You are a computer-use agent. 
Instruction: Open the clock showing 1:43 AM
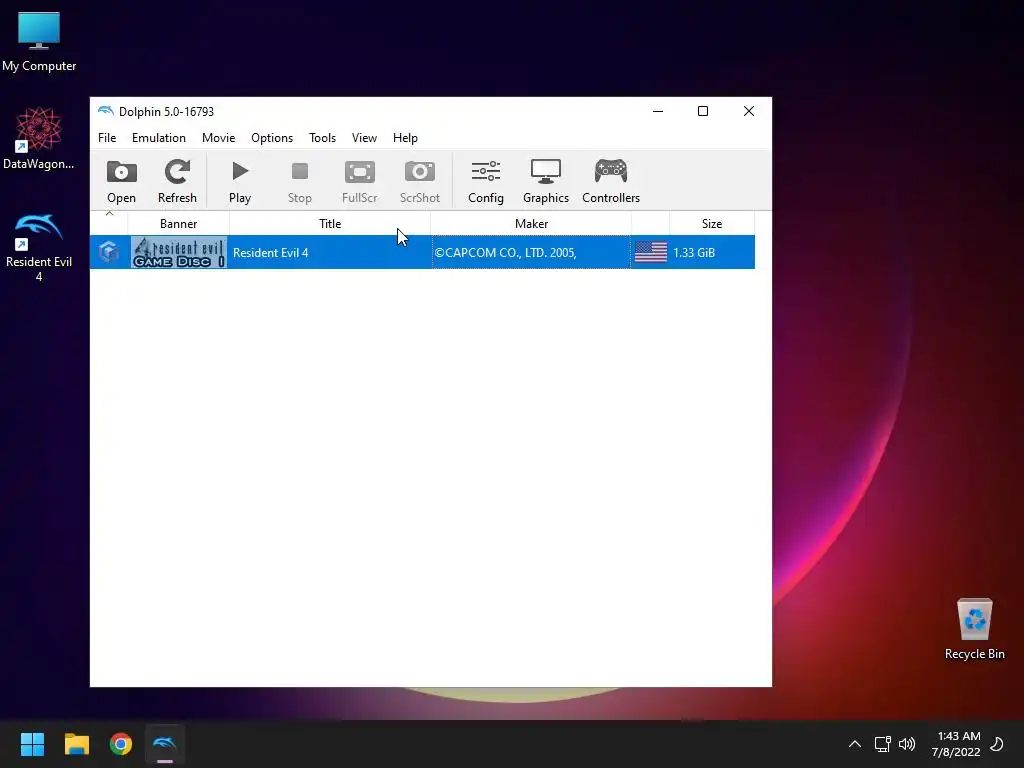[956, 744]
